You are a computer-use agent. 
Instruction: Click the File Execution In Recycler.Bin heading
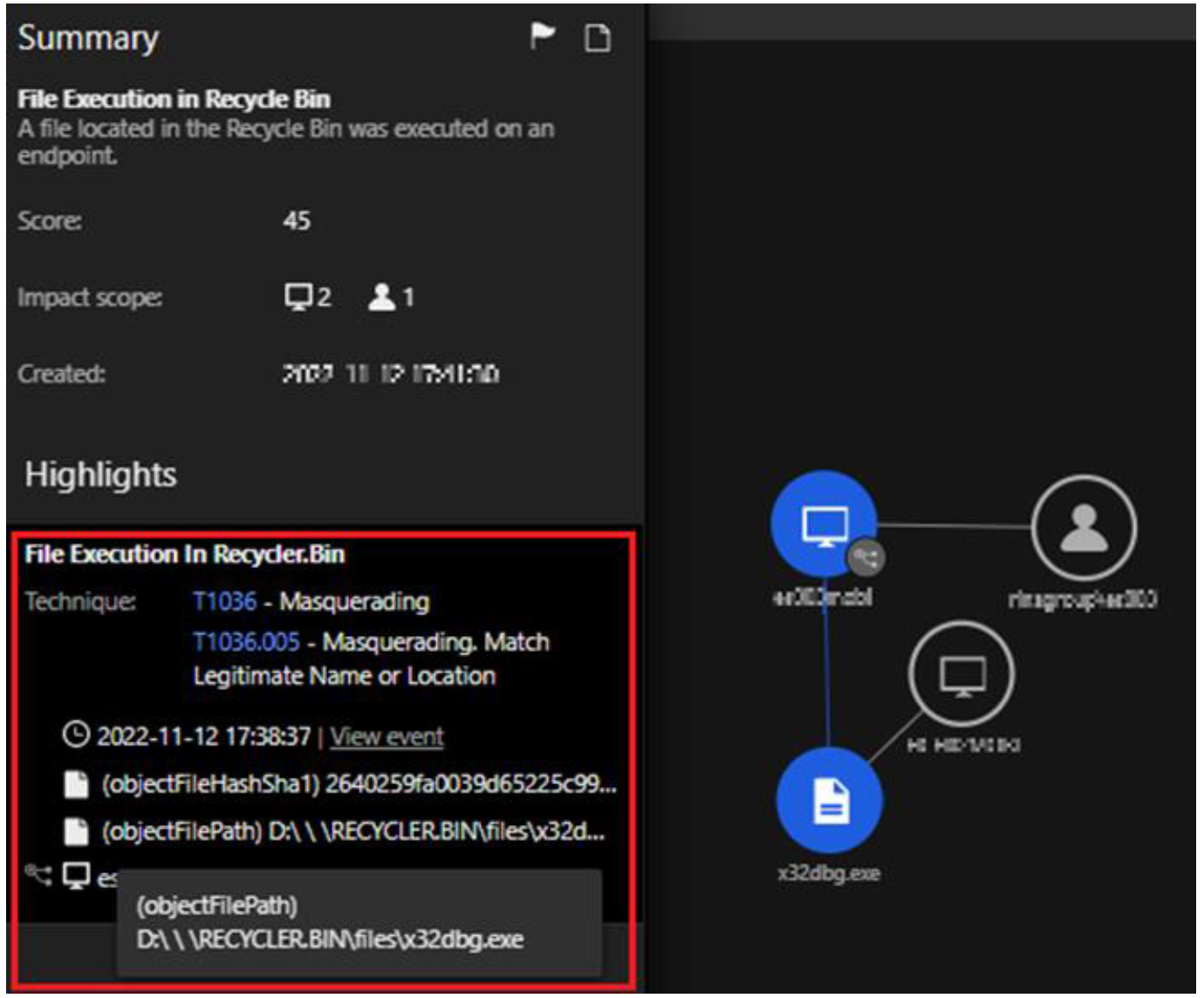coord(184,554)
